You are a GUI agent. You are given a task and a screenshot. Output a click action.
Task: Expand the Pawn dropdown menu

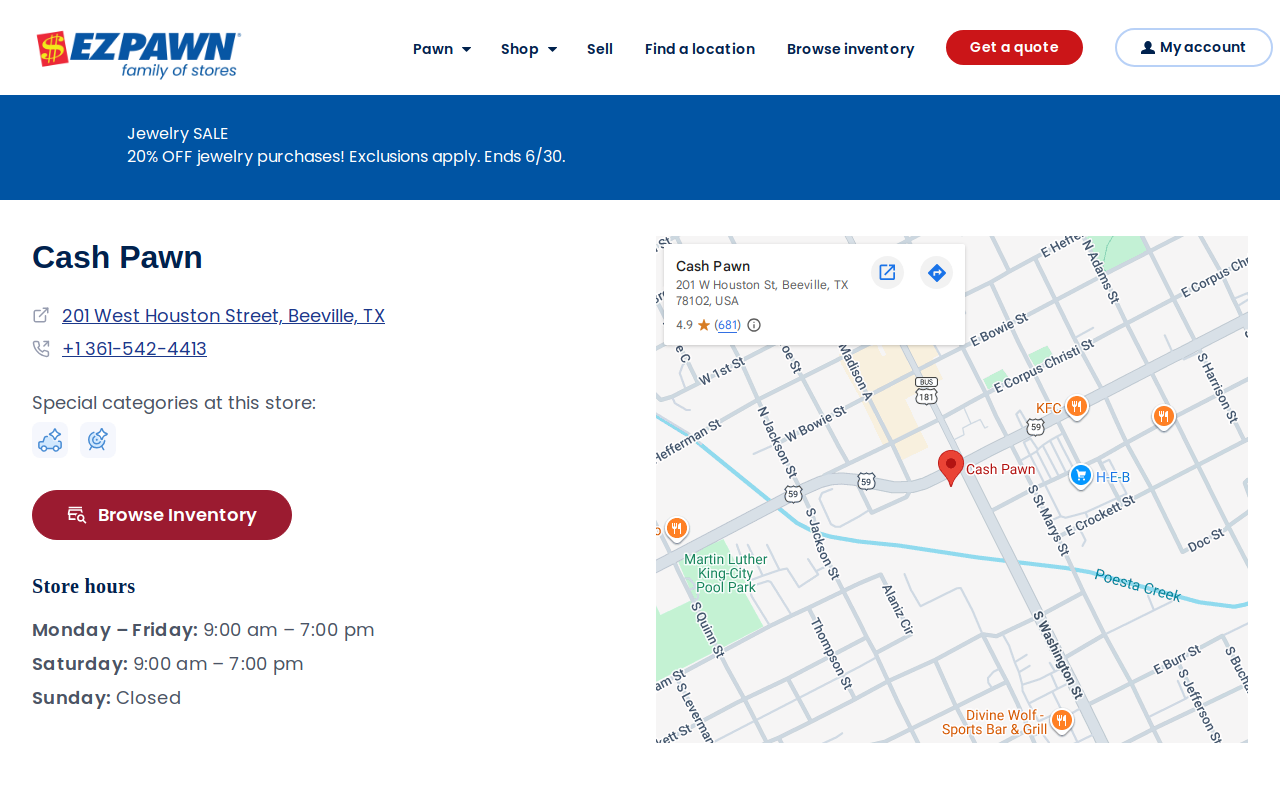coord(442,49)
